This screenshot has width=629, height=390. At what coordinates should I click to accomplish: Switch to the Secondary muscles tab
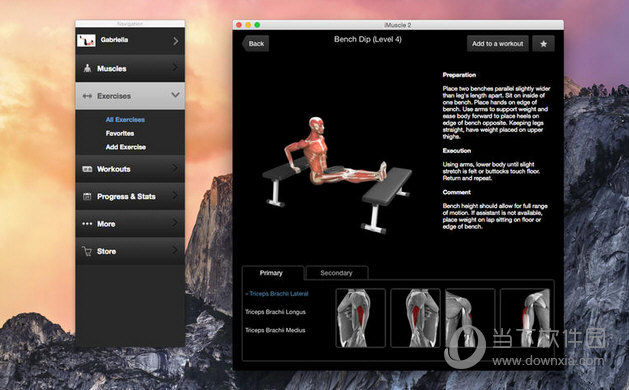(x=337, y=273)
